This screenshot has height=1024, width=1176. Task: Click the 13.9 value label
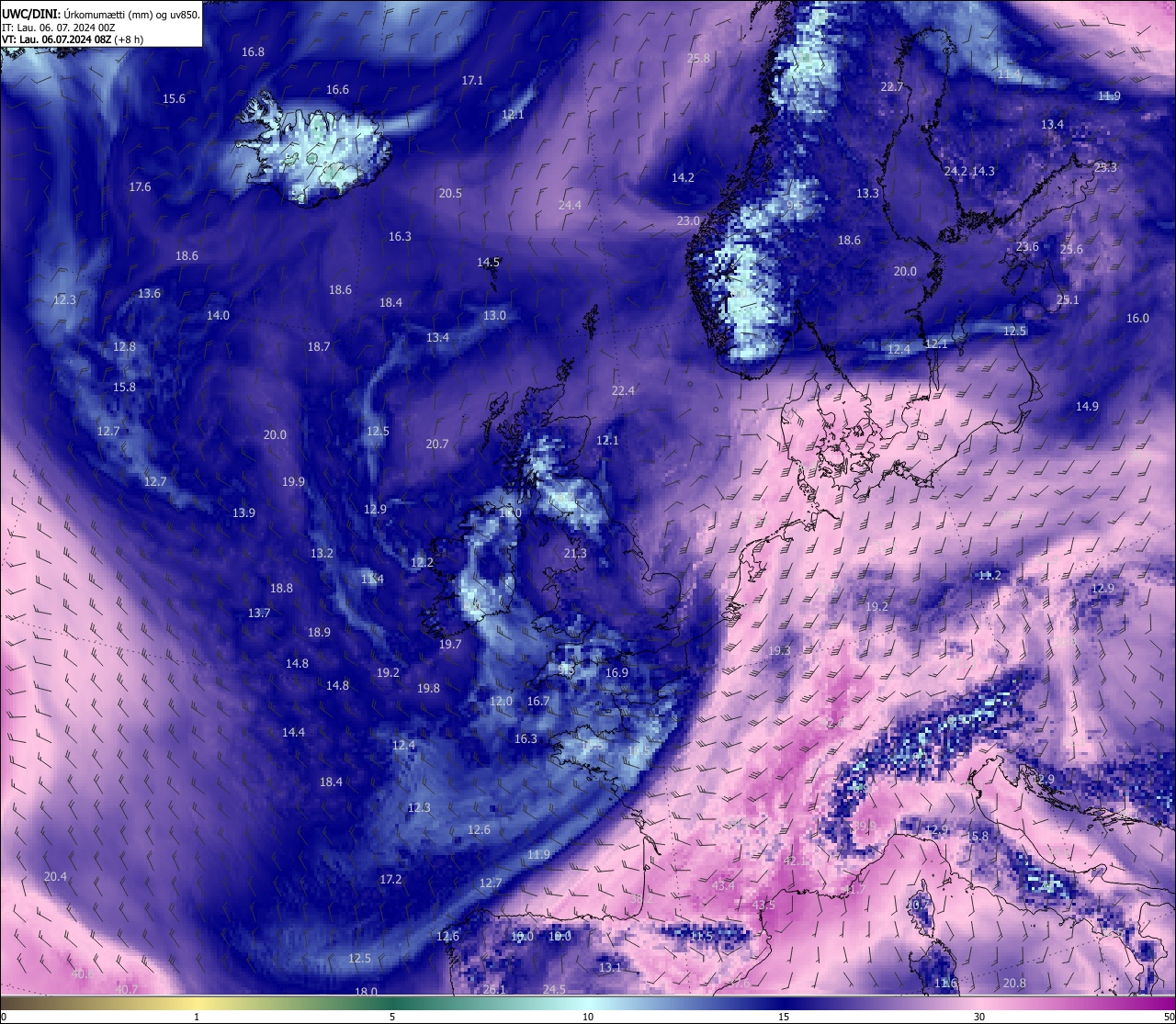click(x=243, y=513)
